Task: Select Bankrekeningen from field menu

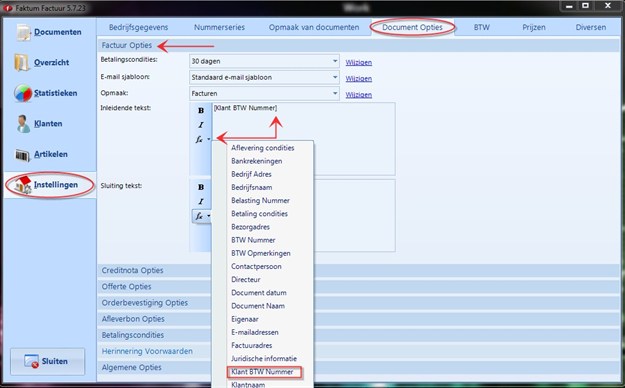Action: pyautogui.click(x=257, y=161)
